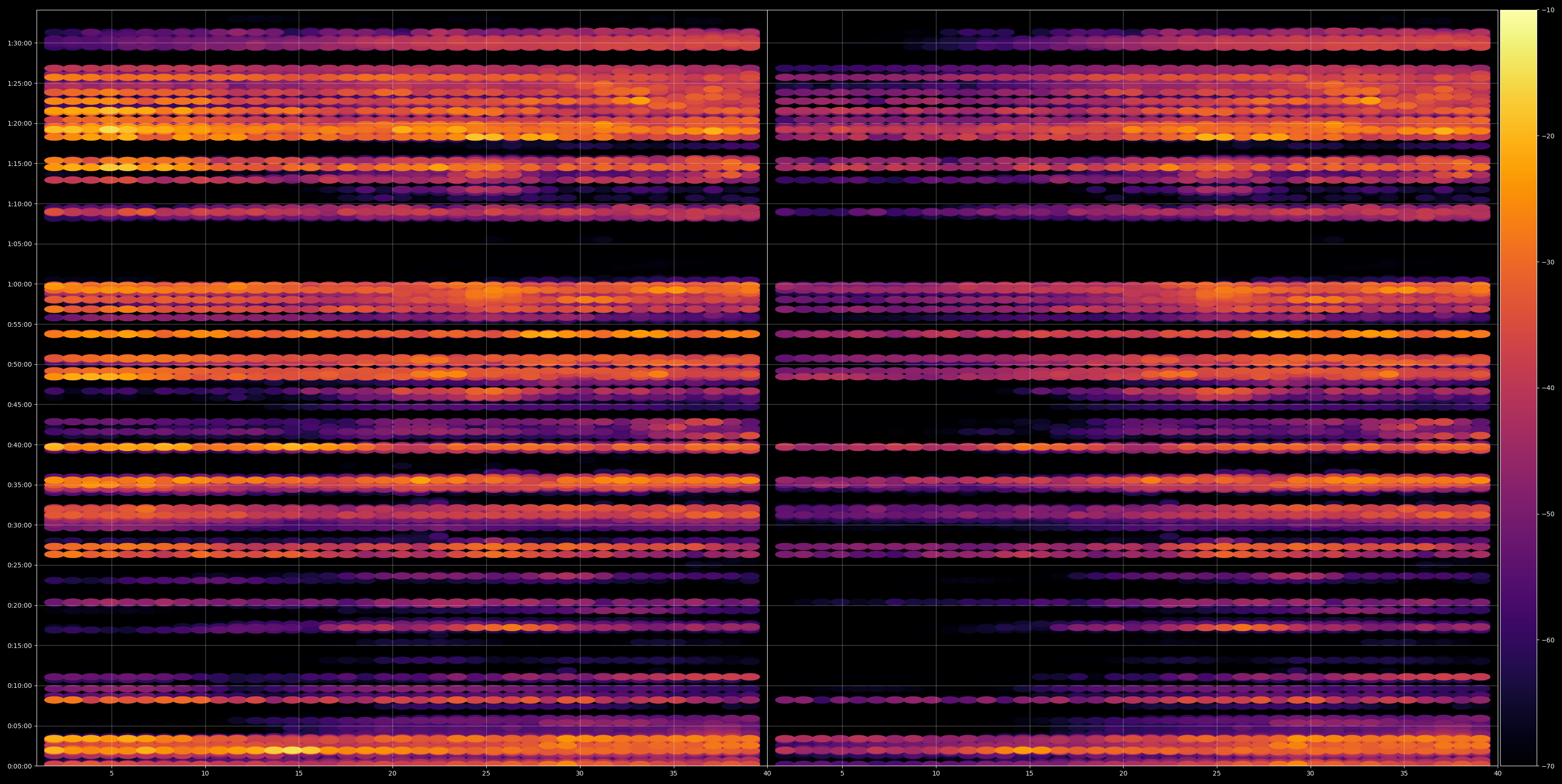Select the 1:05:00 y-axis label
The image size is (1562, 784).
[20, 244]
